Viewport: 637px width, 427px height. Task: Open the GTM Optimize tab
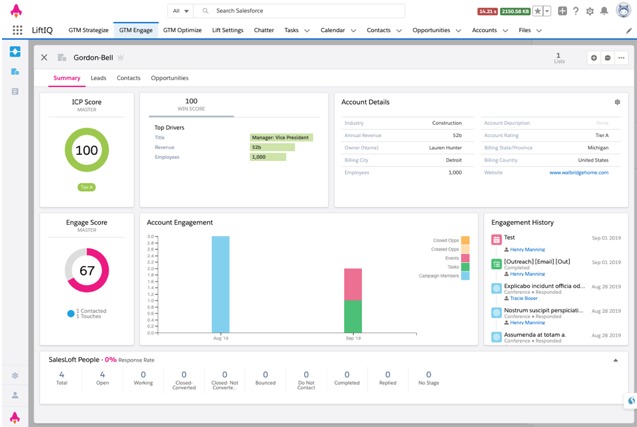coord(182,30)
